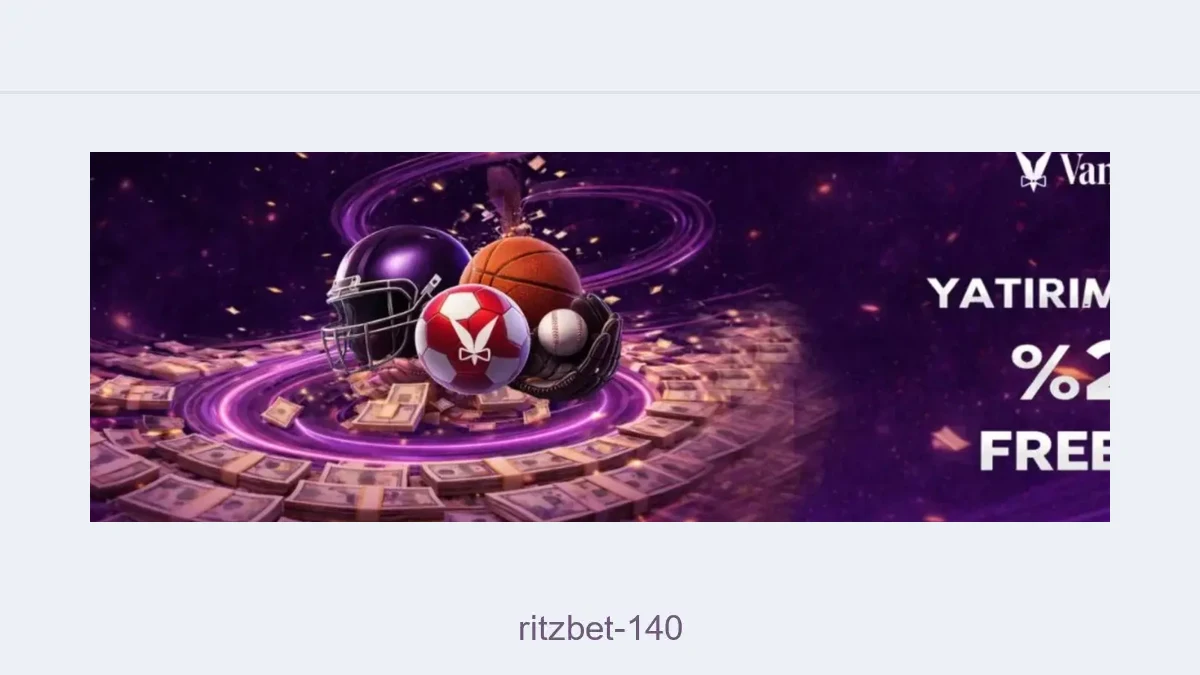Click the YATIRIM text on banner

click(x=1018, y=293)
